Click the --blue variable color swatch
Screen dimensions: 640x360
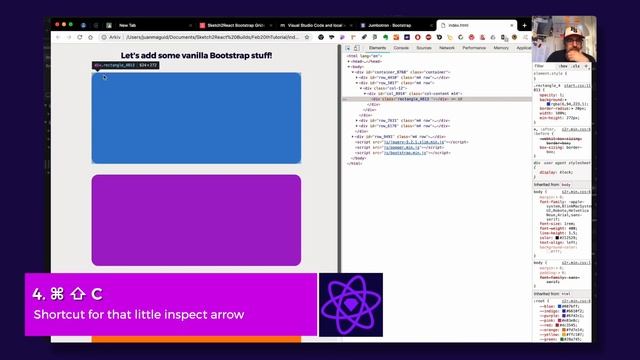560,306
